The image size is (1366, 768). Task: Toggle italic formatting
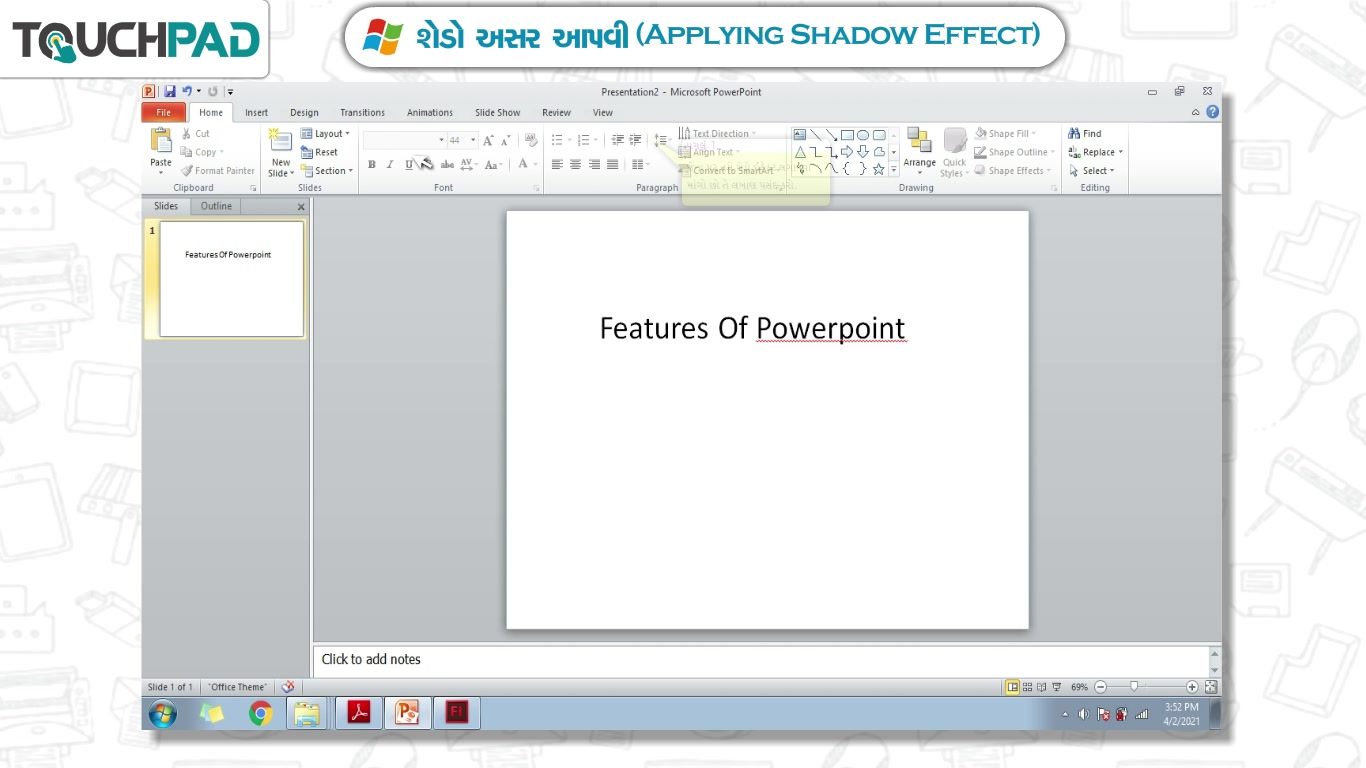coord(390,165)
